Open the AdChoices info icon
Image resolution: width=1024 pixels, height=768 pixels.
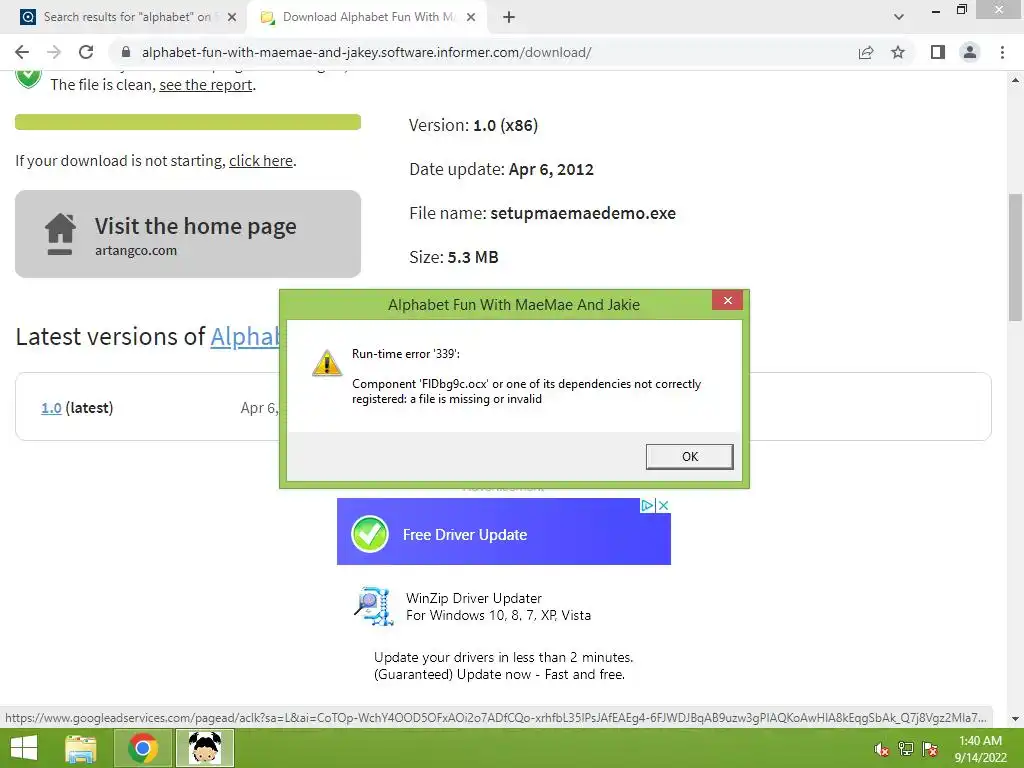pos(647,505)
